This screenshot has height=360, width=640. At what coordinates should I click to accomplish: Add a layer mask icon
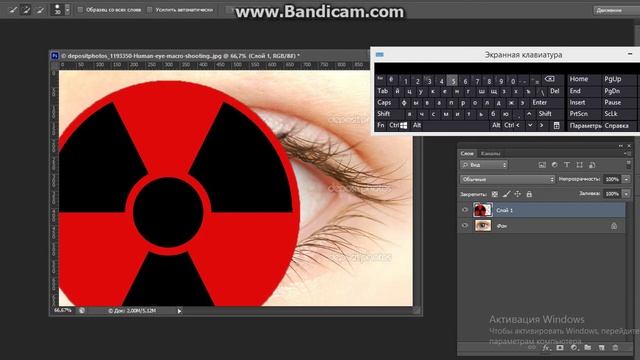tap(560, 348)
